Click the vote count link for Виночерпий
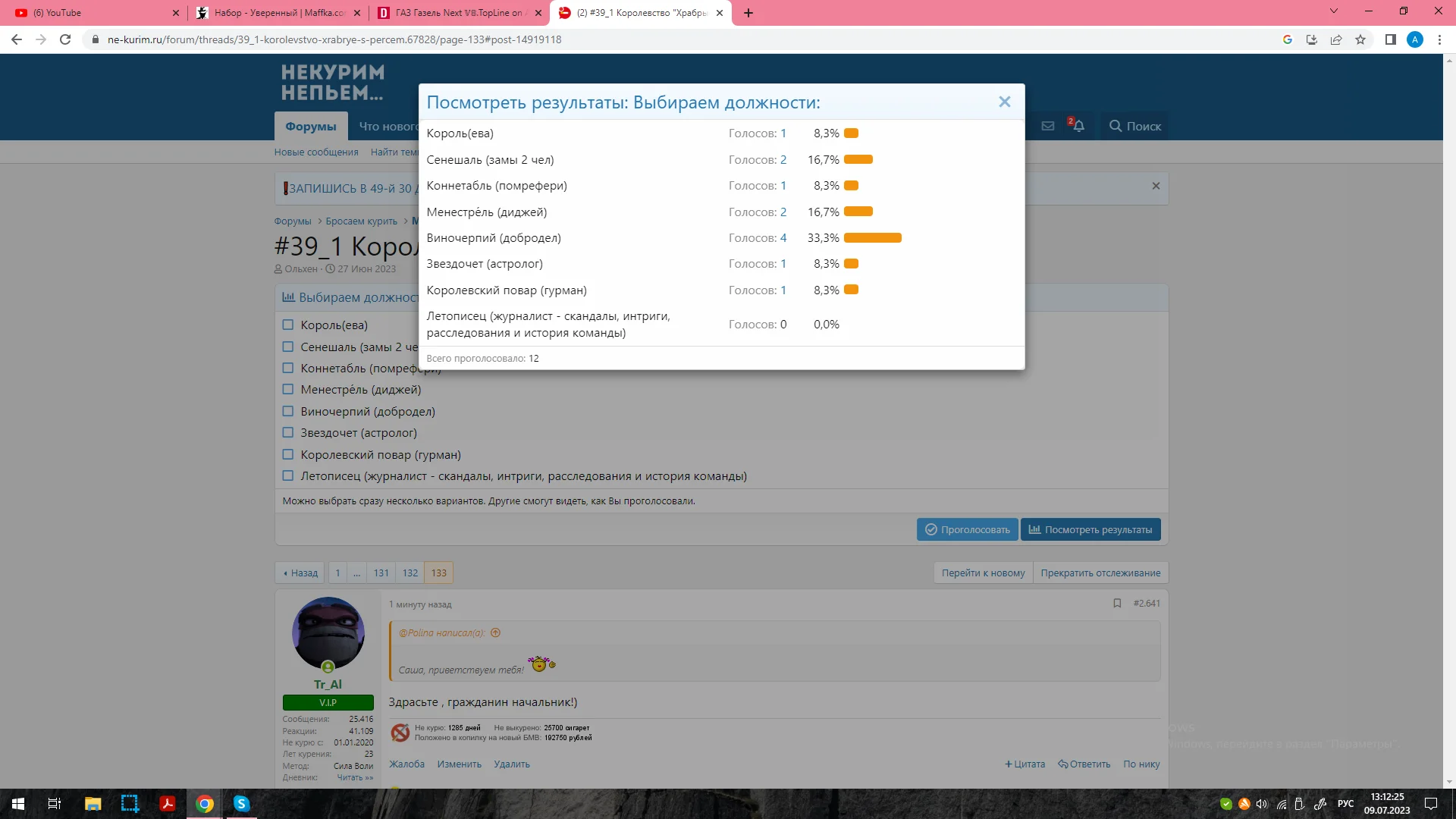This screenshot has width=1456, height=819. click(783, 238)
